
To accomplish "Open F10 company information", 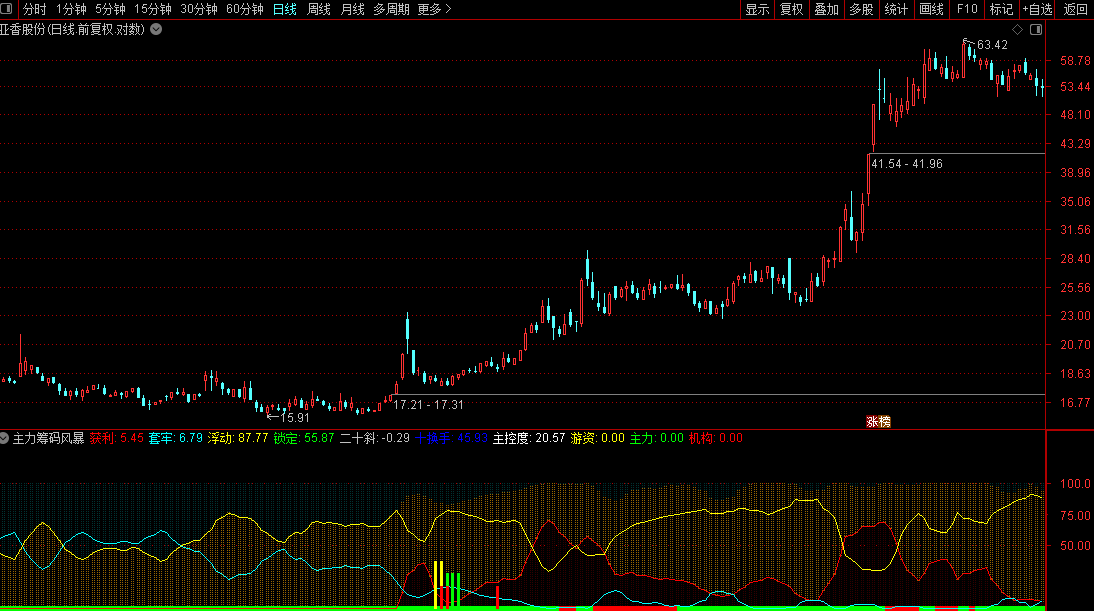I will [967, 9].
